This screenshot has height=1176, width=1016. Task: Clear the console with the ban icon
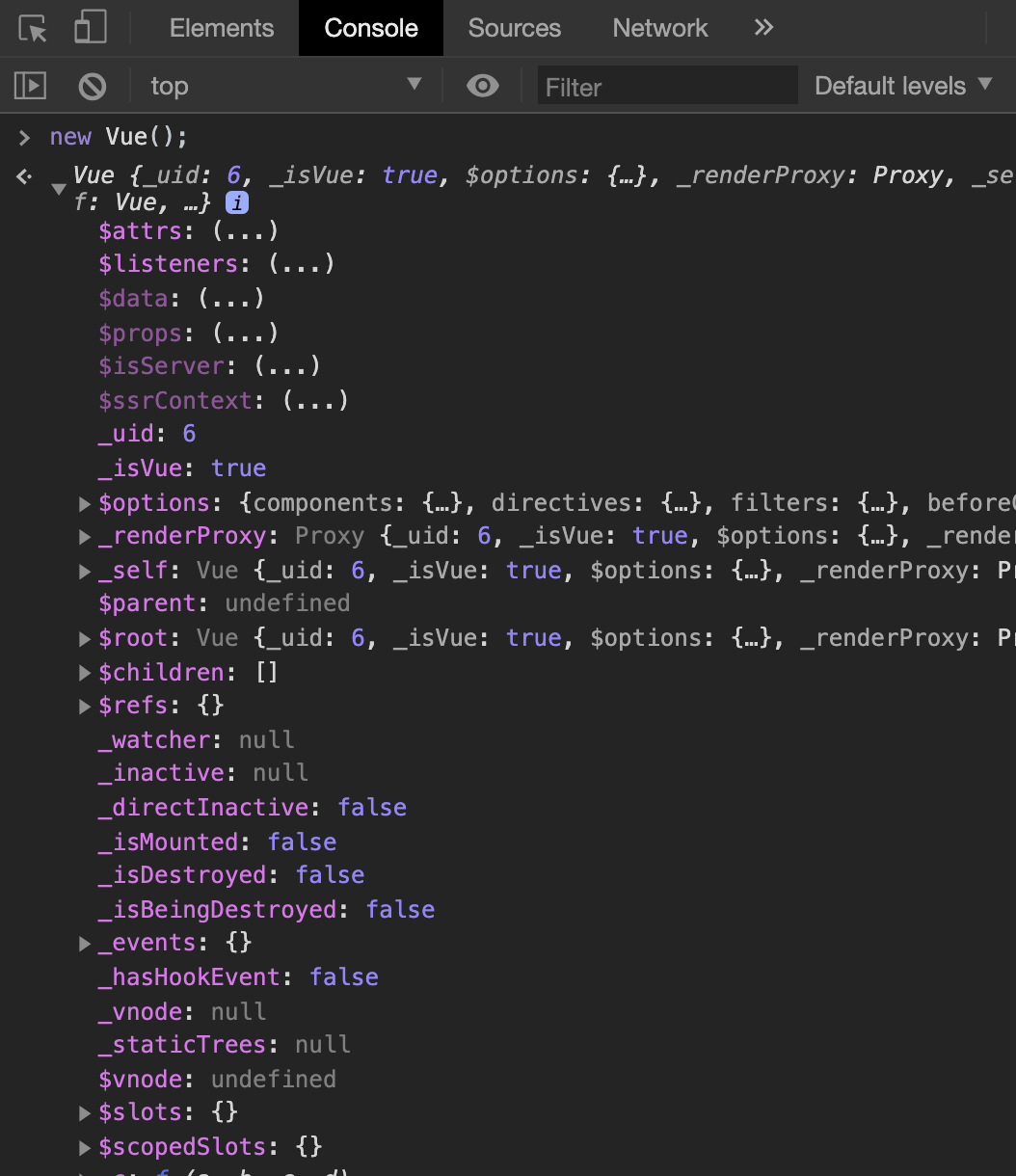[93, 87]
